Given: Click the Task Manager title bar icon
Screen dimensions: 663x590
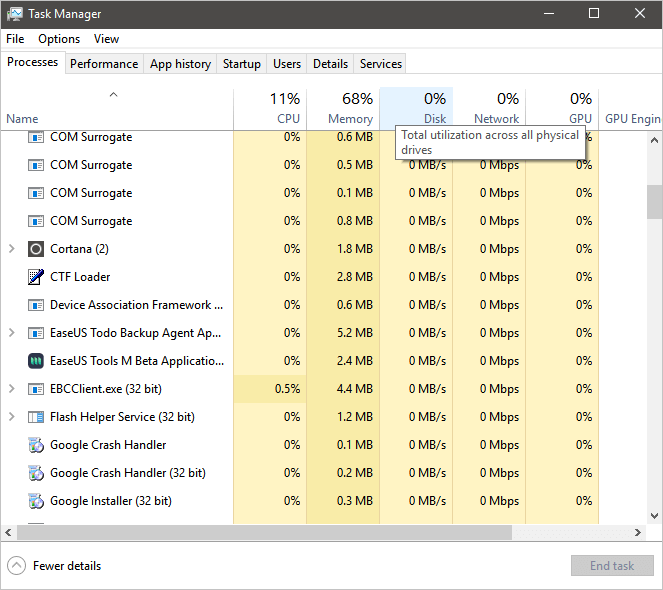Looking at the screenshot, I should [x=15, y=14].
